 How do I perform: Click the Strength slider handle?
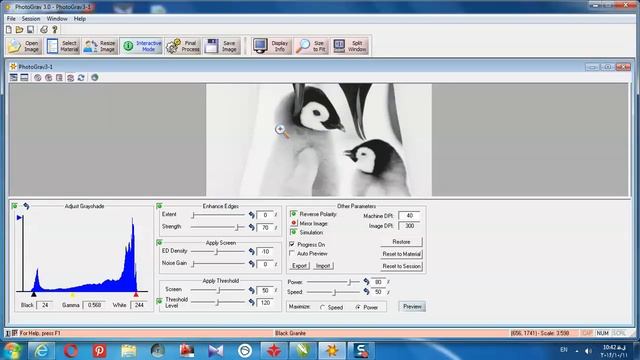coord(237,227)
